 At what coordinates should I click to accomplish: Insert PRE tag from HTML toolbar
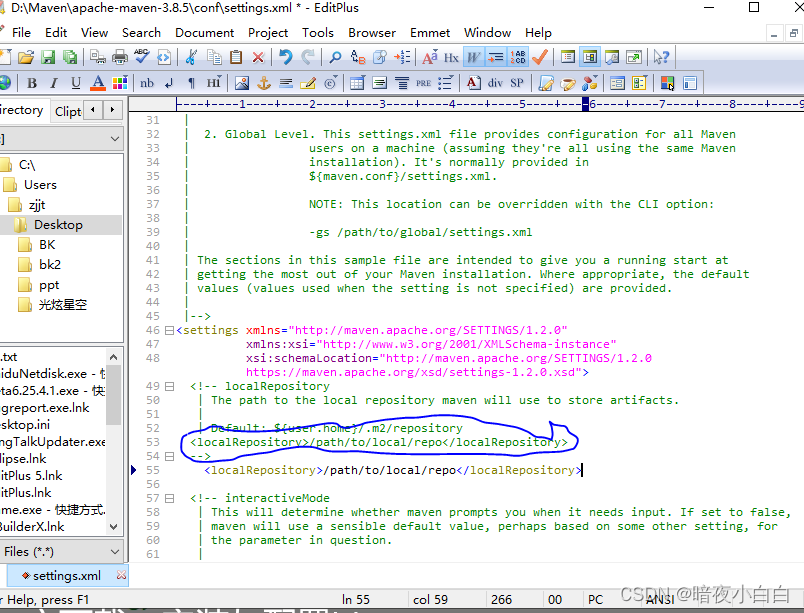click(x=424, y=83)
